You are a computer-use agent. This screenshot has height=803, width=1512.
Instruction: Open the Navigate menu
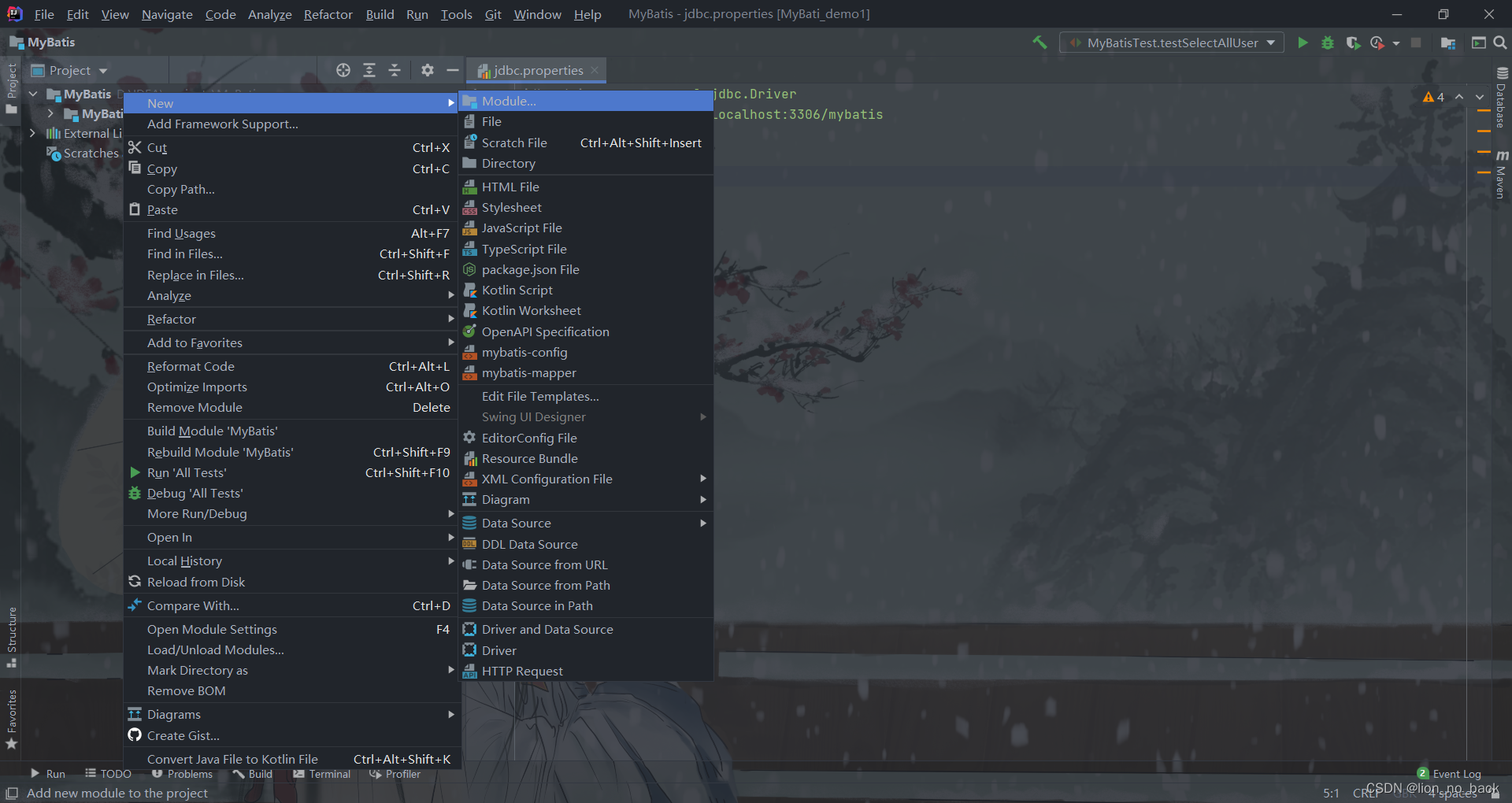pos(167,14)
